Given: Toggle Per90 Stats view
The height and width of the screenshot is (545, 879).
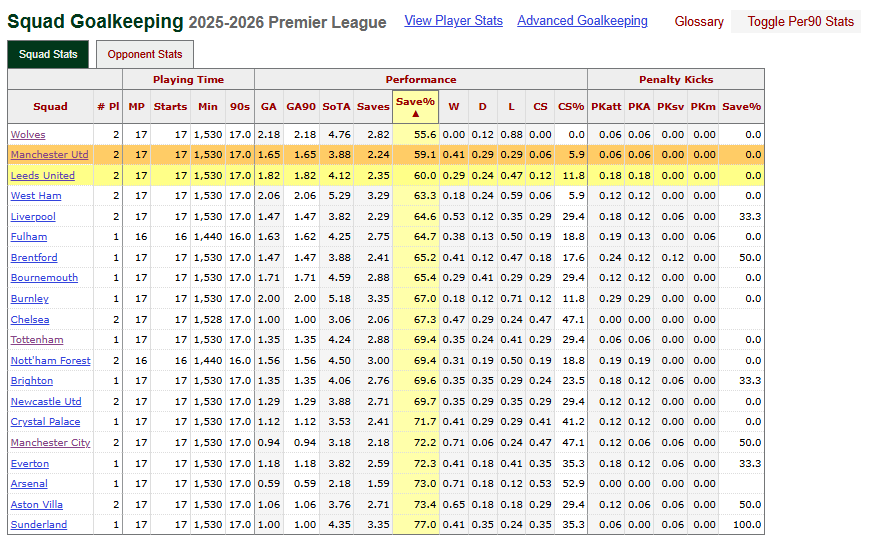Looking at the screenshot, I should point(800,21).
